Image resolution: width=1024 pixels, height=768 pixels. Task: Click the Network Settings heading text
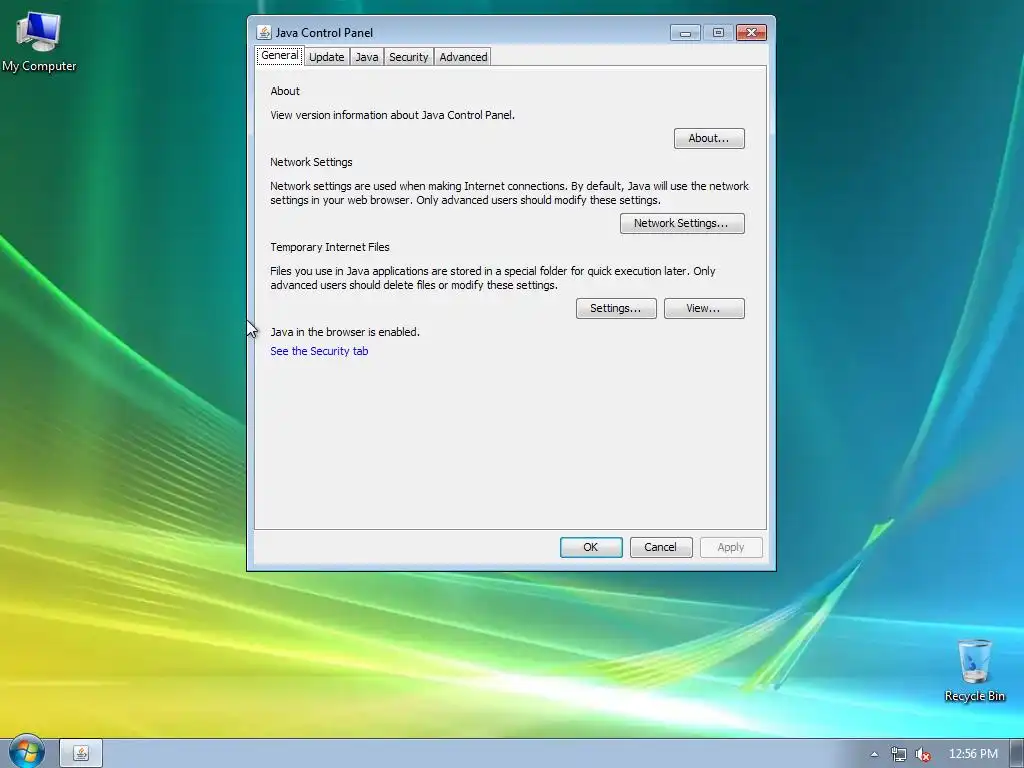click(x=311, y=162)
